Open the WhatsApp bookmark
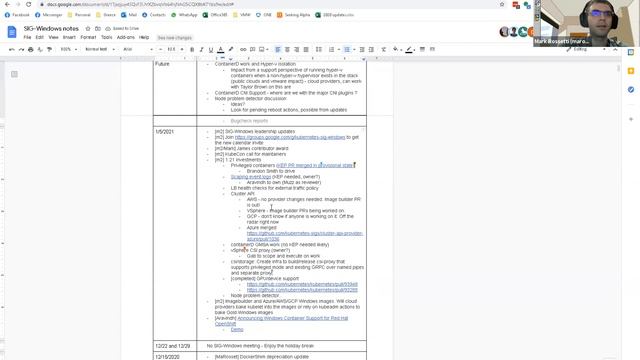Image resolution: width=640 pixels, height=360 pixels. tap(184, 15)
